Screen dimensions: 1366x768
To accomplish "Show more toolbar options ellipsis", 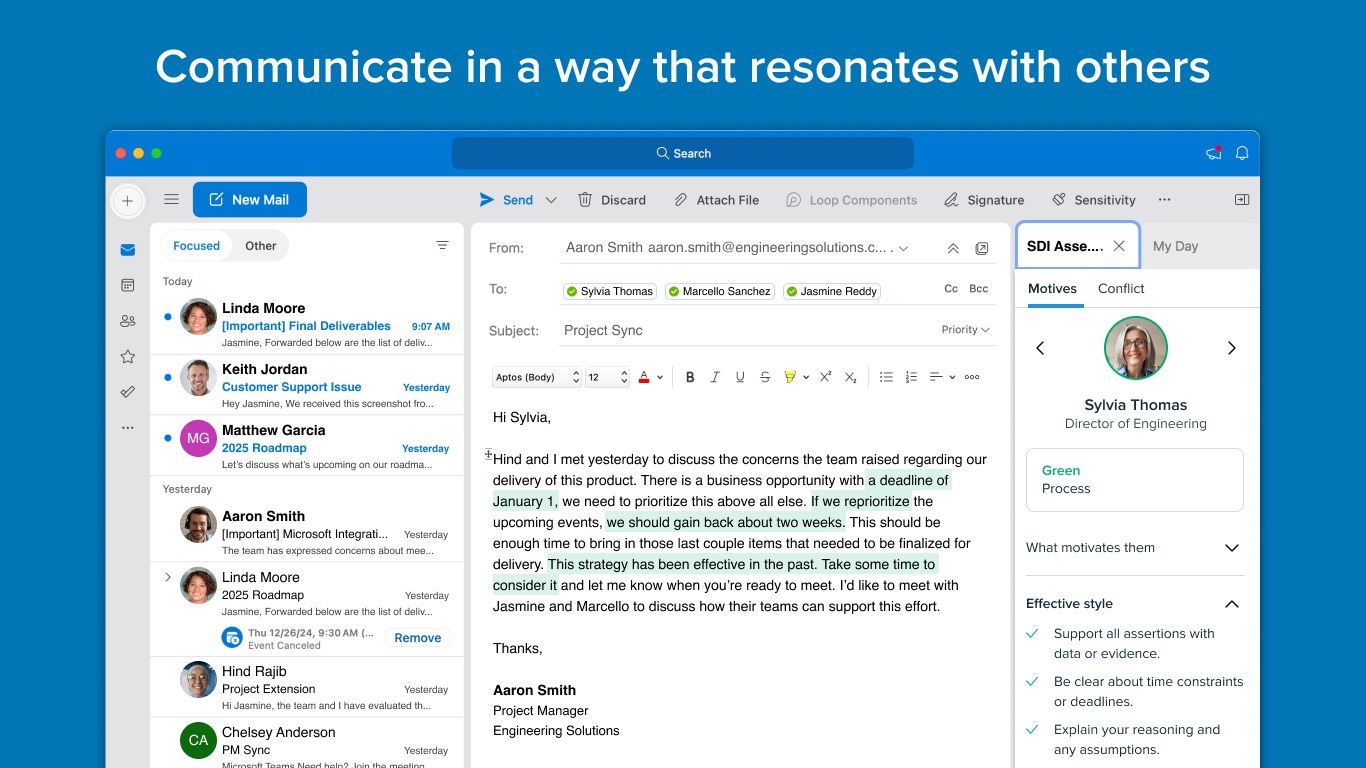I will tap(1164, 200).
